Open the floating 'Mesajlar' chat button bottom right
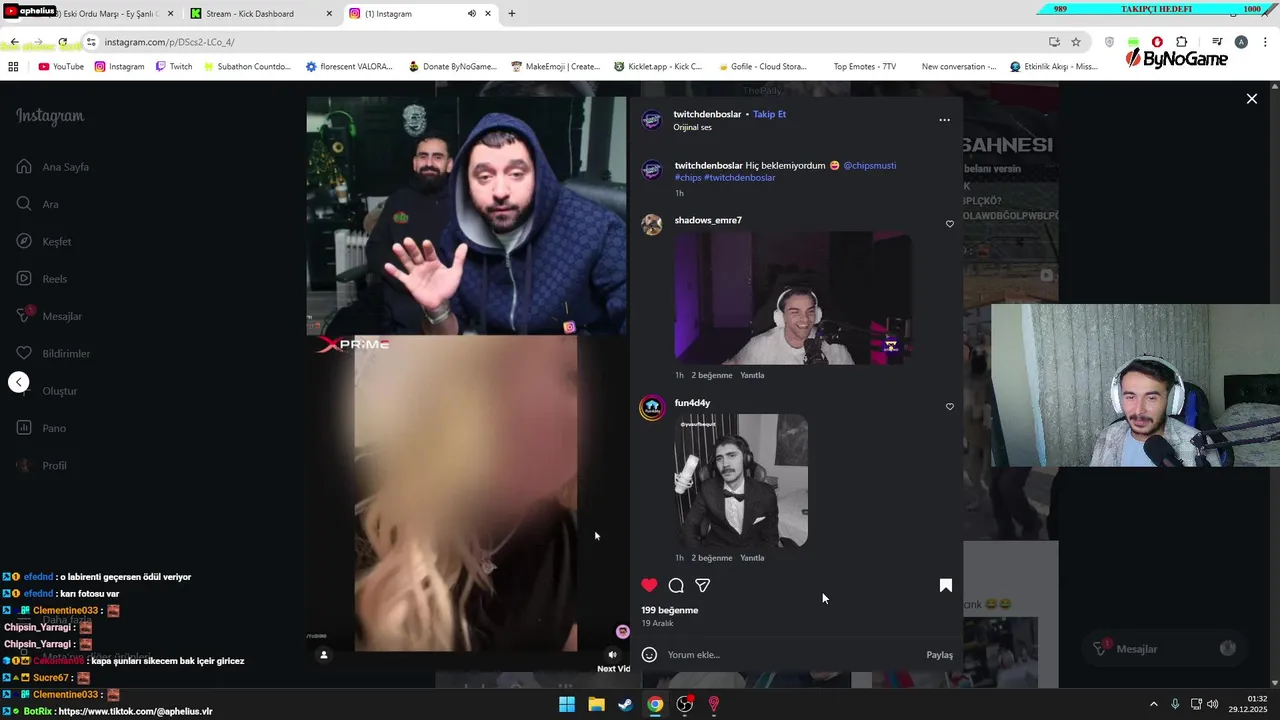 pos(1164,649)
